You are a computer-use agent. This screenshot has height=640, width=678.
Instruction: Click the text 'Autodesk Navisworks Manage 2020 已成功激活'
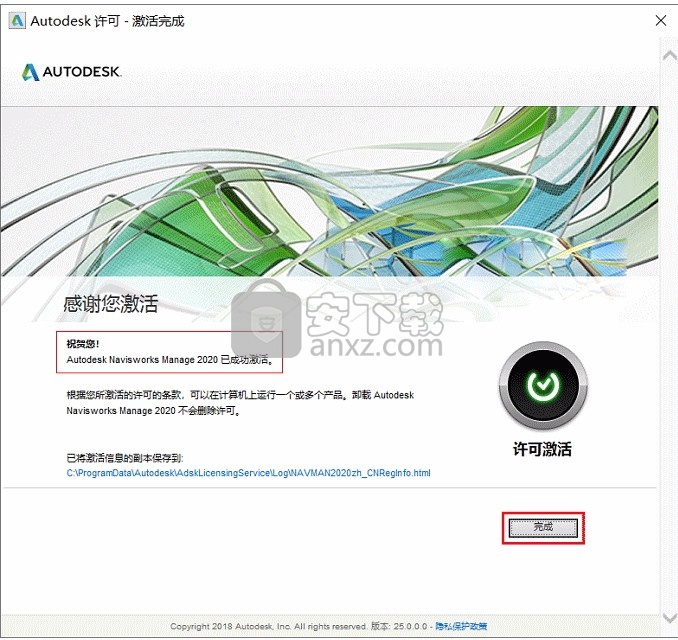pyautogui.click(x=170, y=359)
